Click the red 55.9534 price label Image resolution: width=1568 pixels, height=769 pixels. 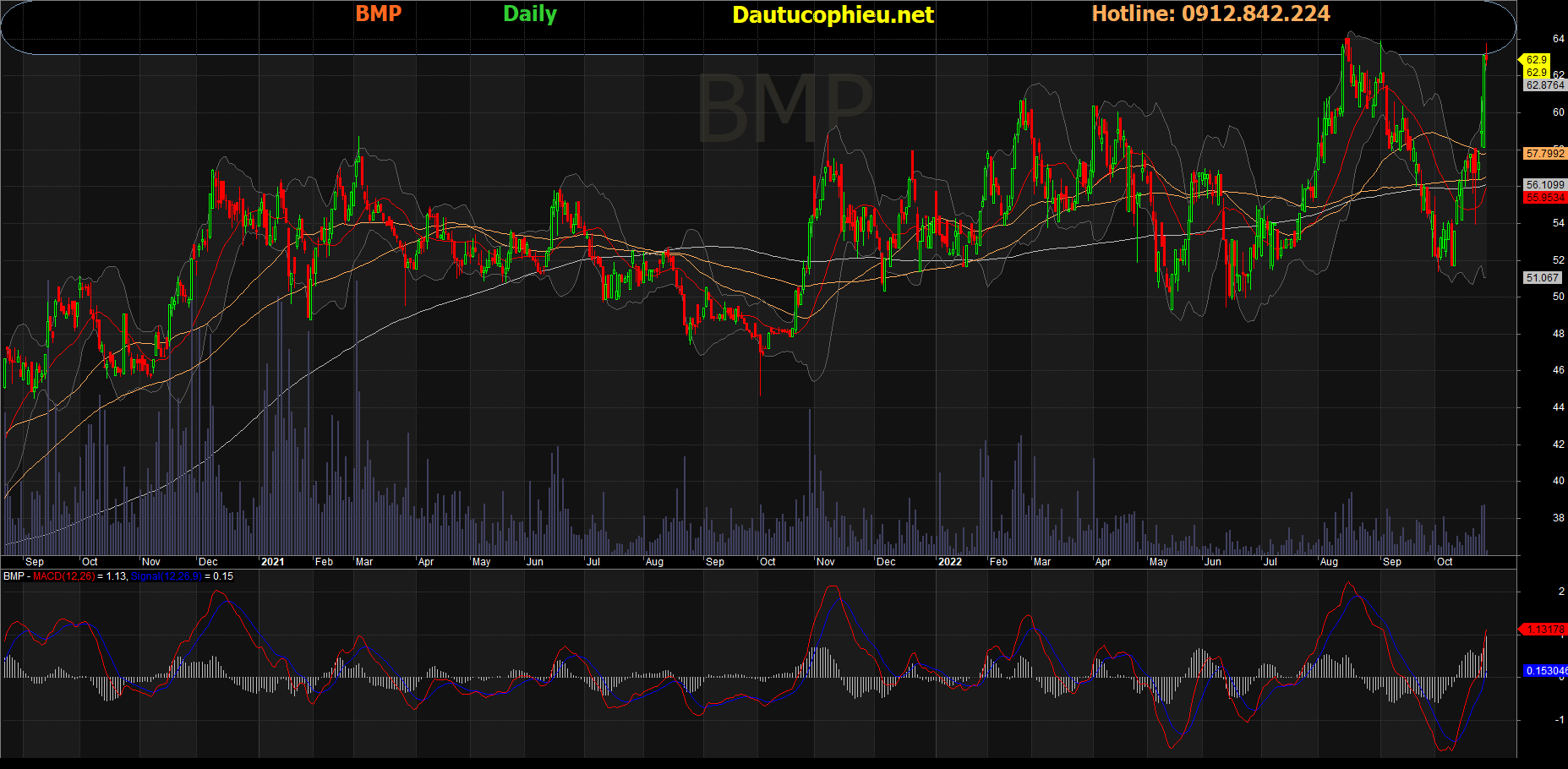coord(1544,198)
